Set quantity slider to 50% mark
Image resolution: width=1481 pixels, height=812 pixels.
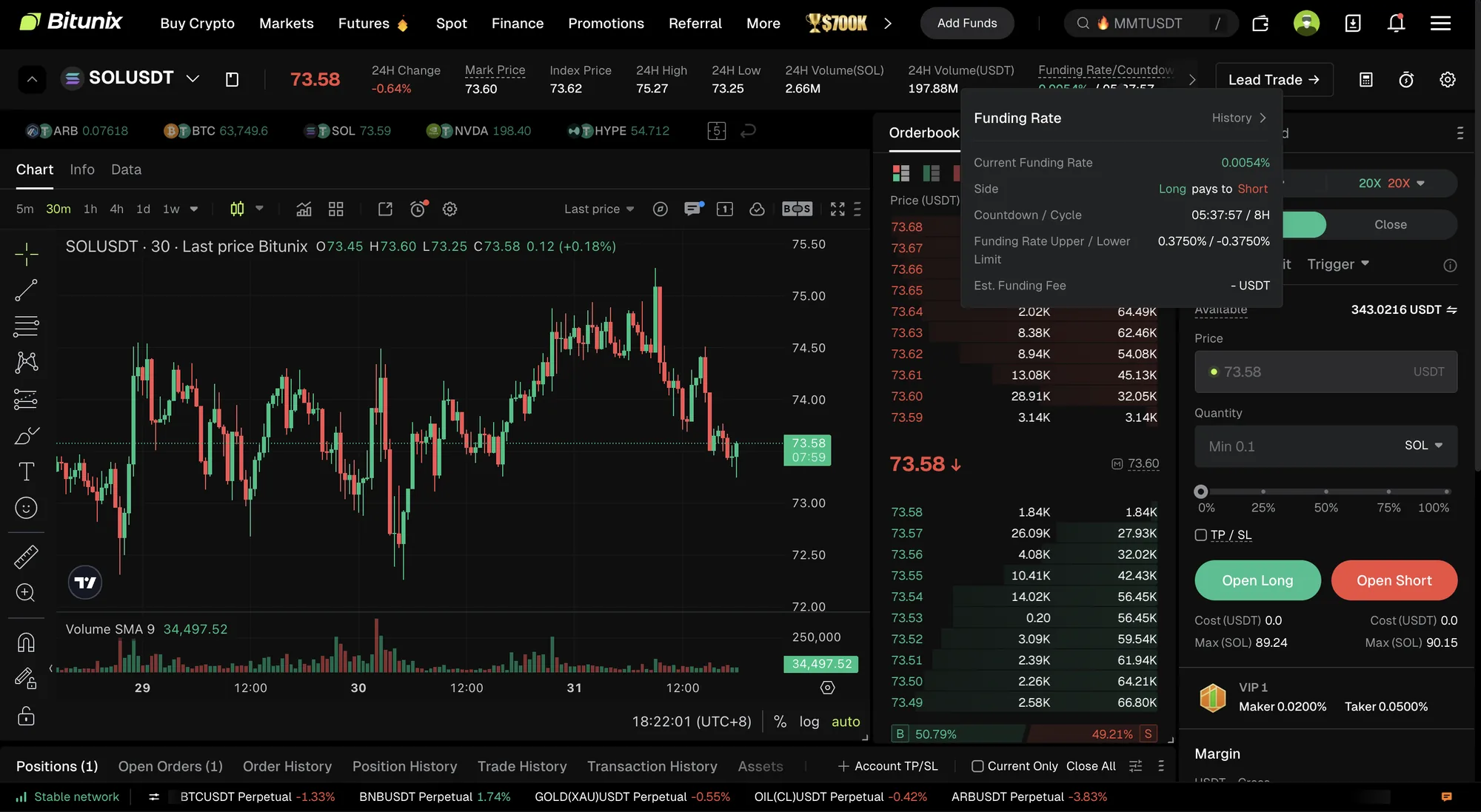(x=1325, y=491)
